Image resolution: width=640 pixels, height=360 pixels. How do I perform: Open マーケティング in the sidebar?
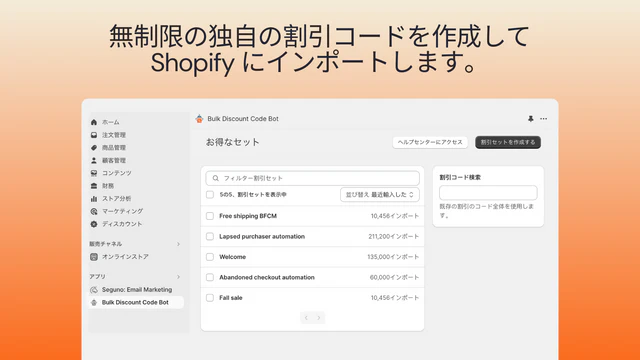click(122, 211)
